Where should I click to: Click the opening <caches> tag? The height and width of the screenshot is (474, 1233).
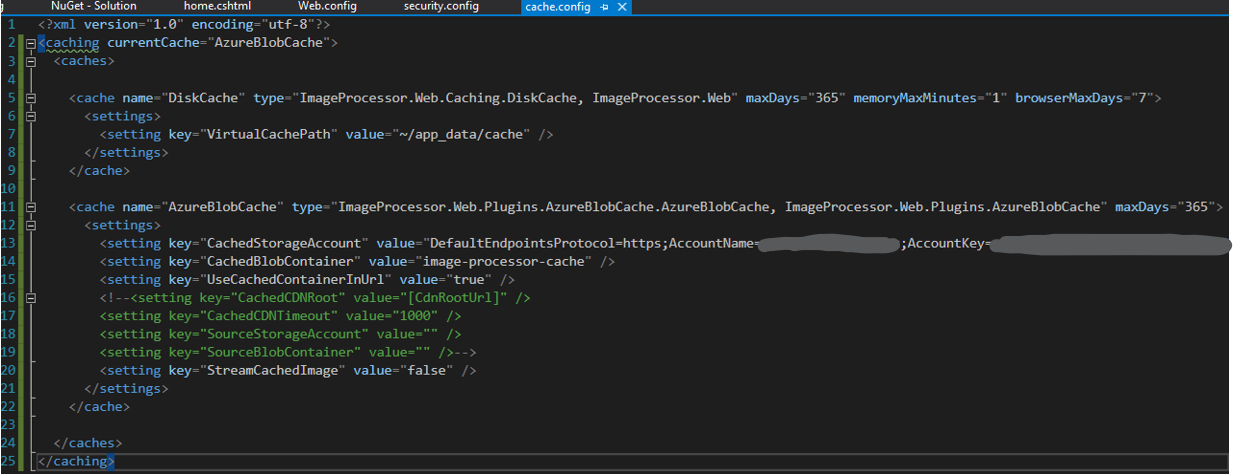(84, 61)
